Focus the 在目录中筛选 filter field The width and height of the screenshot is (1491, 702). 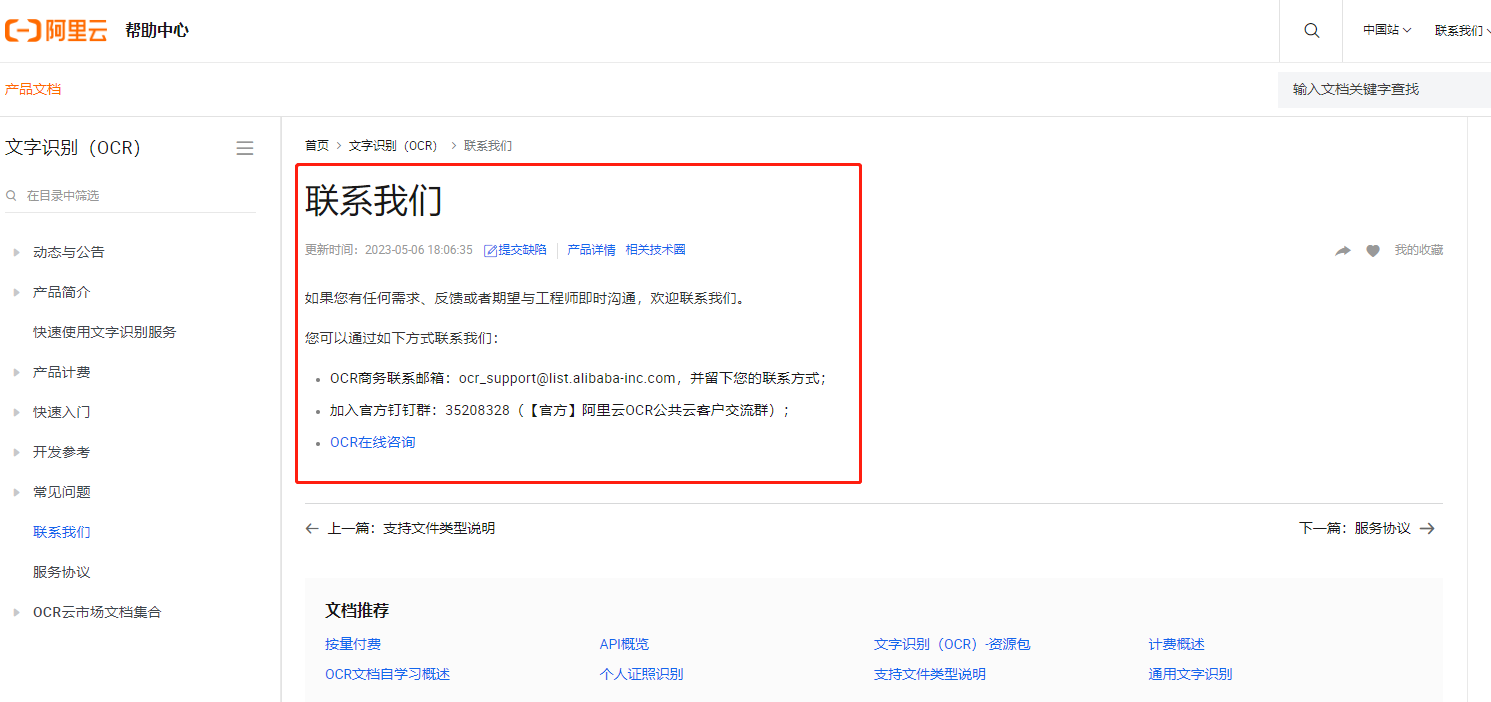[130, 196]
